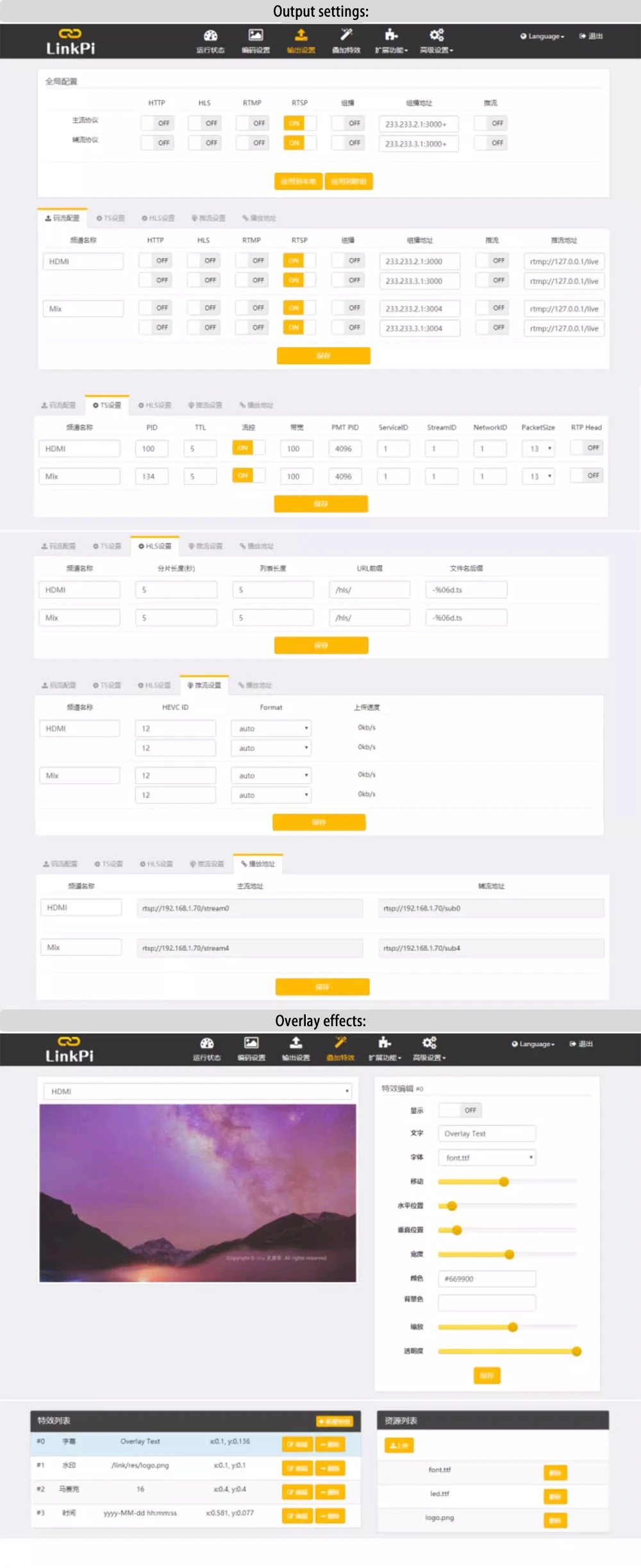Open 叠加特效 magic wand icon in Output settings navbar
The image size is (641, 1568).
tap(346, 35)
